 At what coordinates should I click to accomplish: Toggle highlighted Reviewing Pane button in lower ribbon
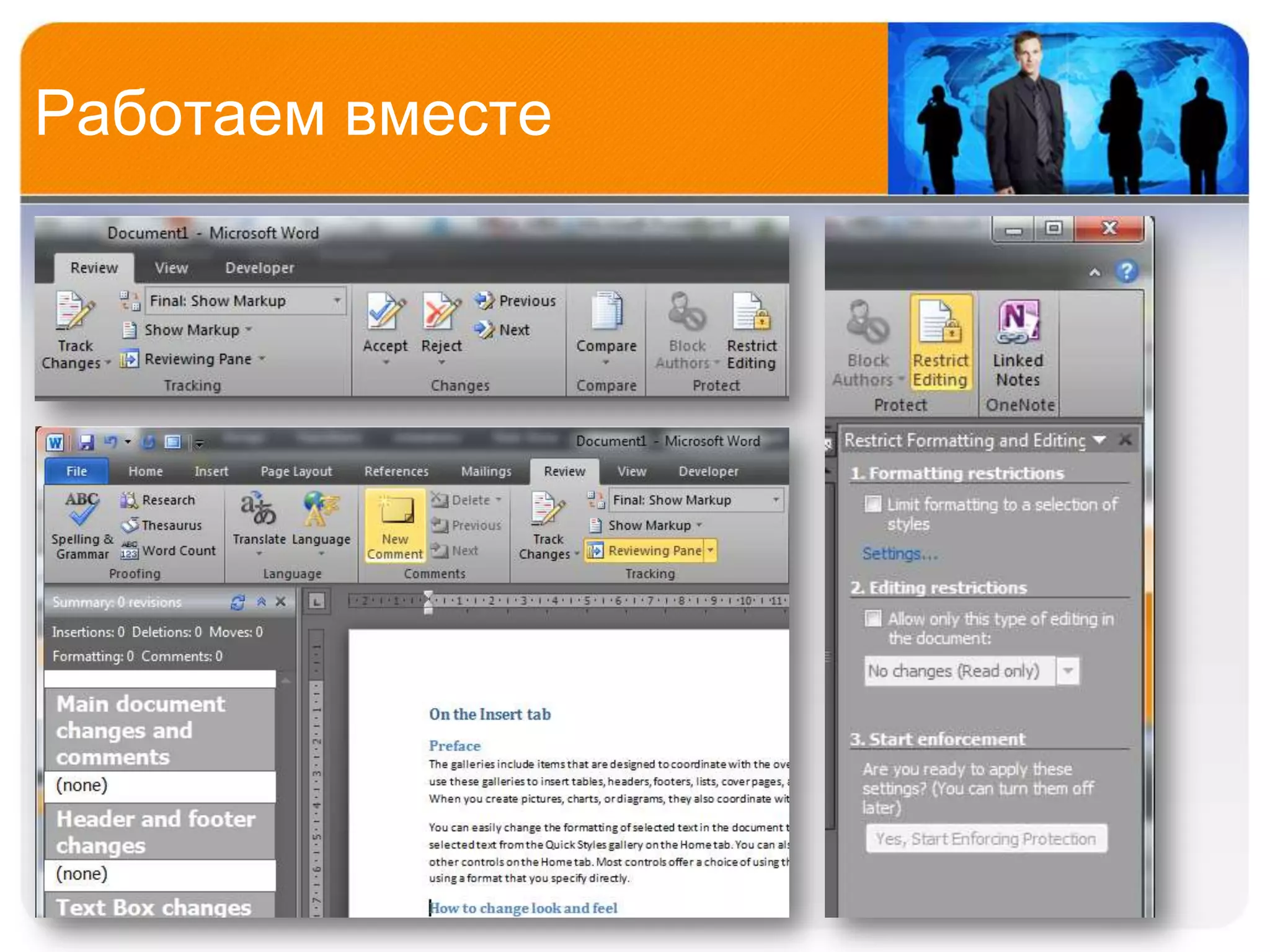coord(644,550)
